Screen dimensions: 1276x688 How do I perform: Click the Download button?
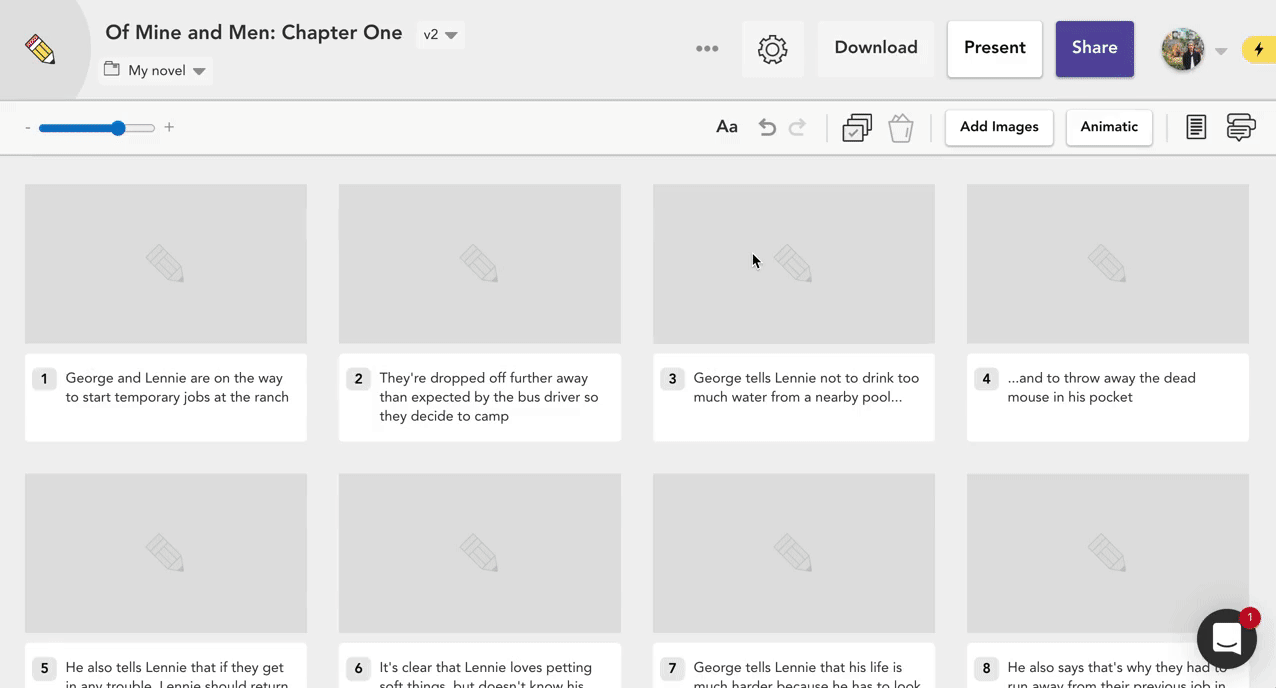pyautogui.click(x=875, y=47)
